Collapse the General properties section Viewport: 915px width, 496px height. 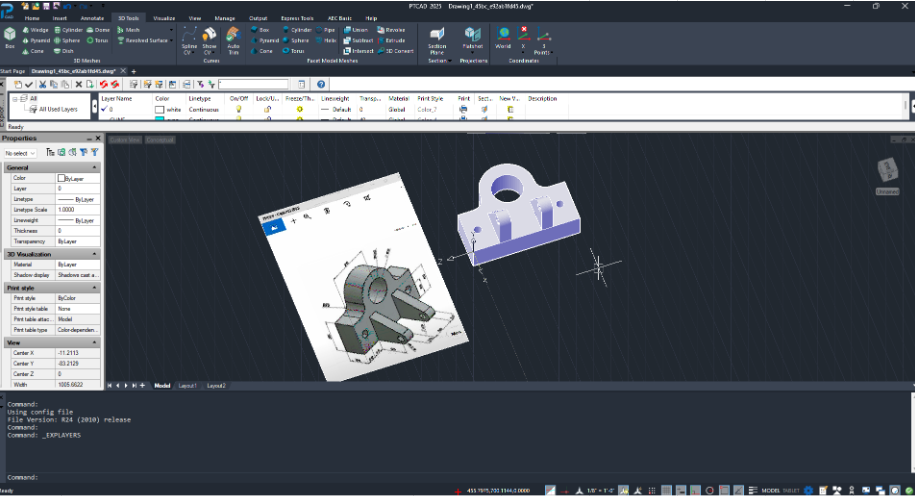pos(94,167)
